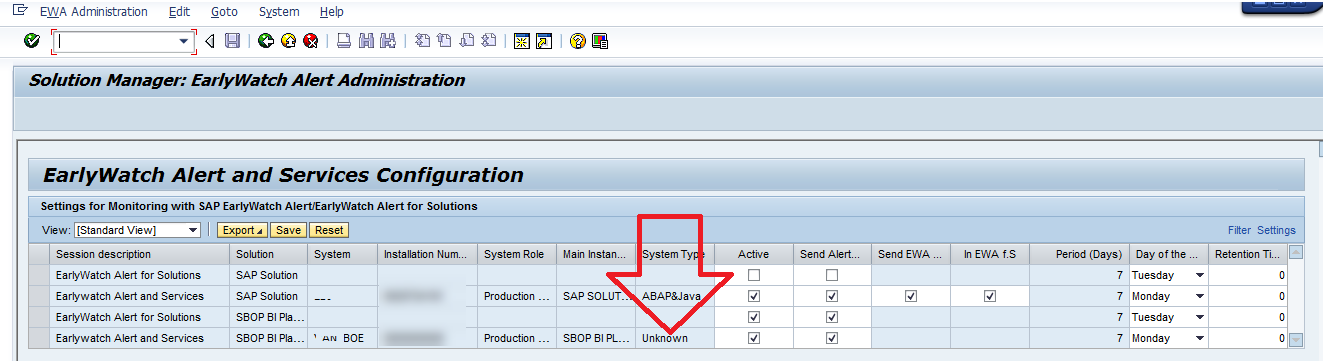Click the Active column header
The image size is (1323, 362).
754,254
